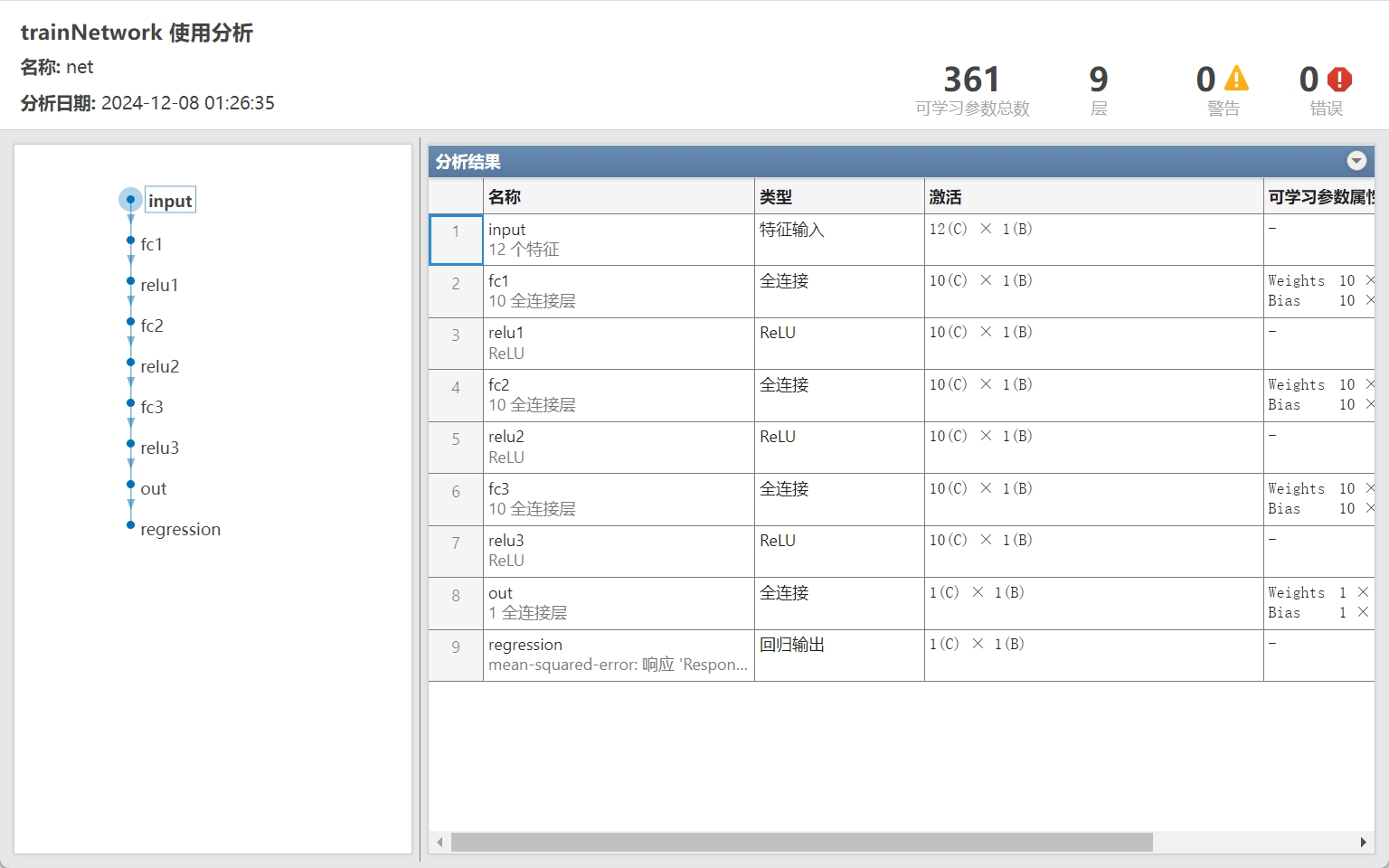Screen dimensions: 1389x868
Task: Select the input node in the network diagram
Action: 170,200
